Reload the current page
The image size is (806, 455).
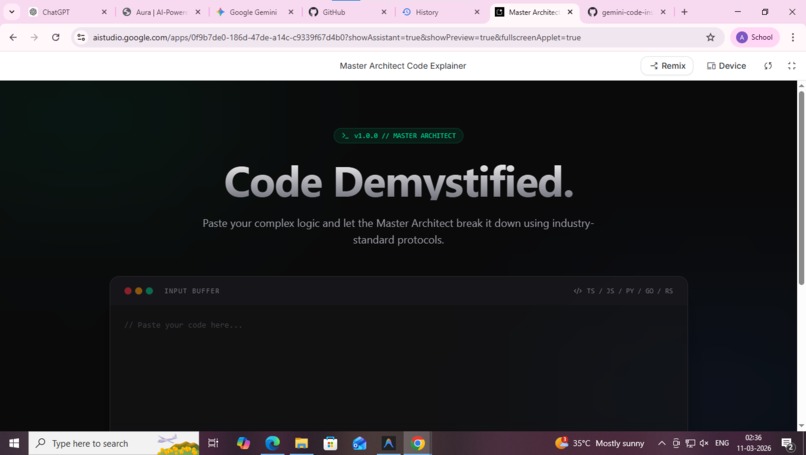pyautogui.click(x=56, y=37)
